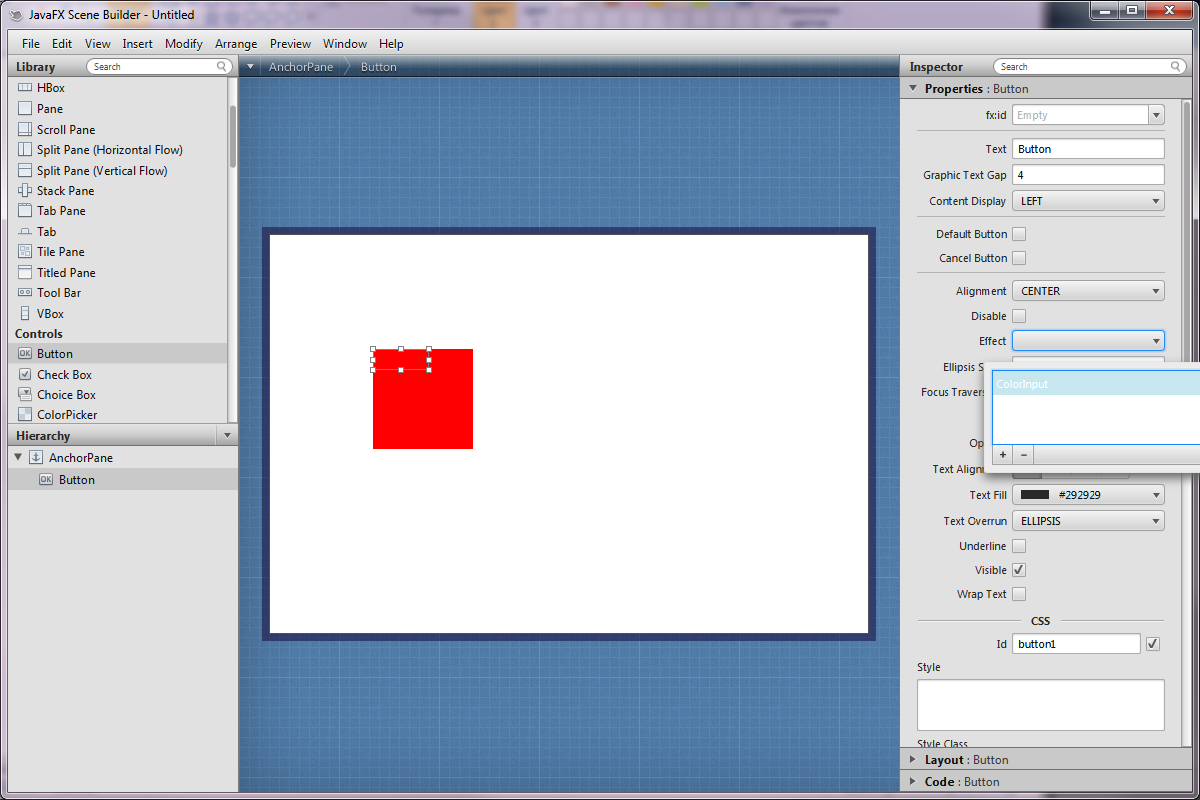The image size is (1200, 800).
Task: Expand the Layout : Button section
Action: point(912,760)
